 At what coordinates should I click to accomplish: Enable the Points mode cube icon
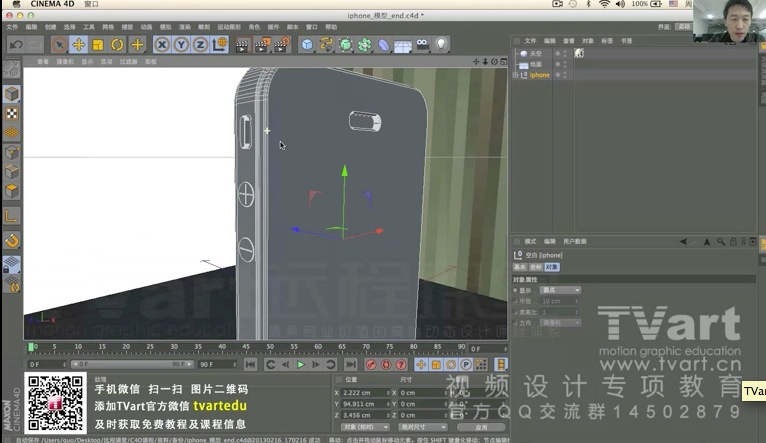click(x=12, y=152)
